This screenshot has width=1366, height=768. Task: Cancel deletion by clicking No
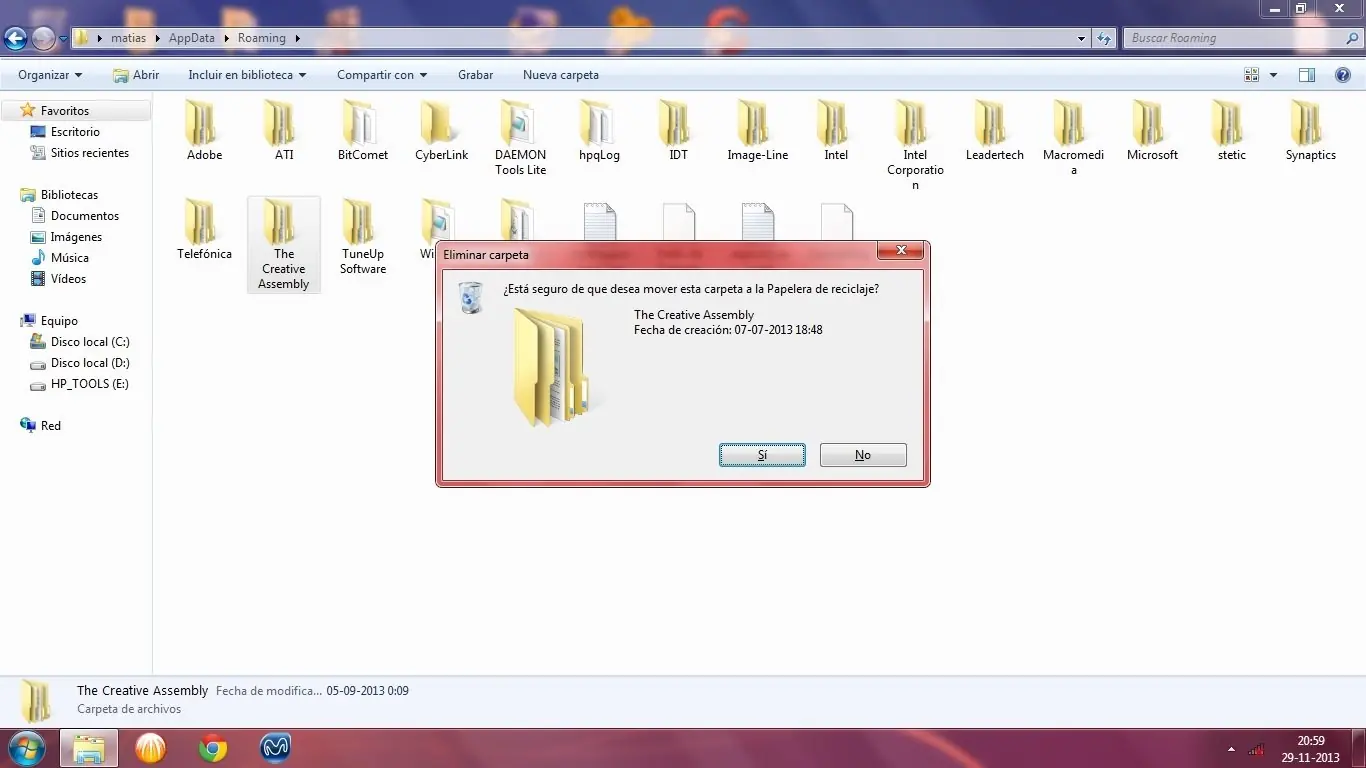[863, 455]
